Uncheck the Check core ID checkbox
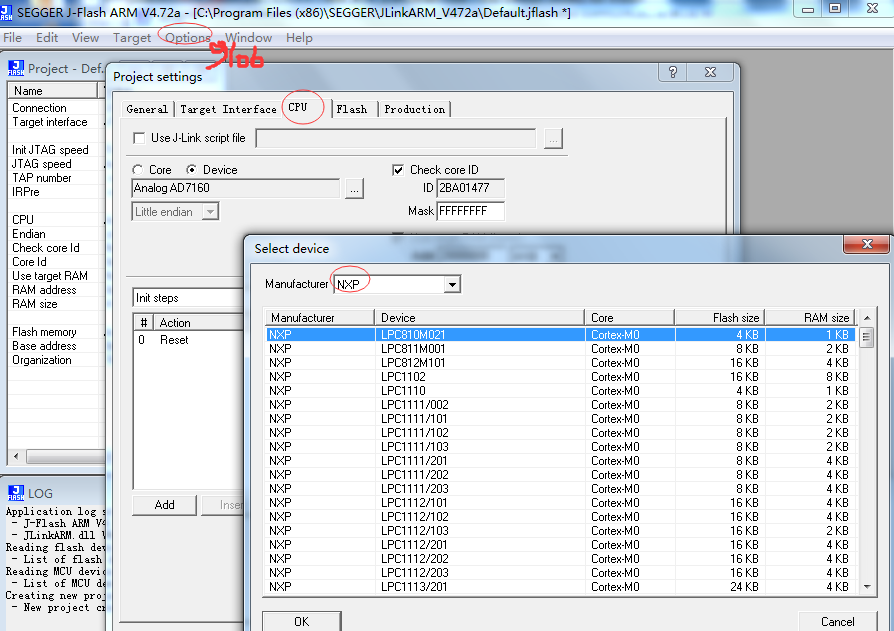Screen dimensions: 894x631 [x=398, y=170]
